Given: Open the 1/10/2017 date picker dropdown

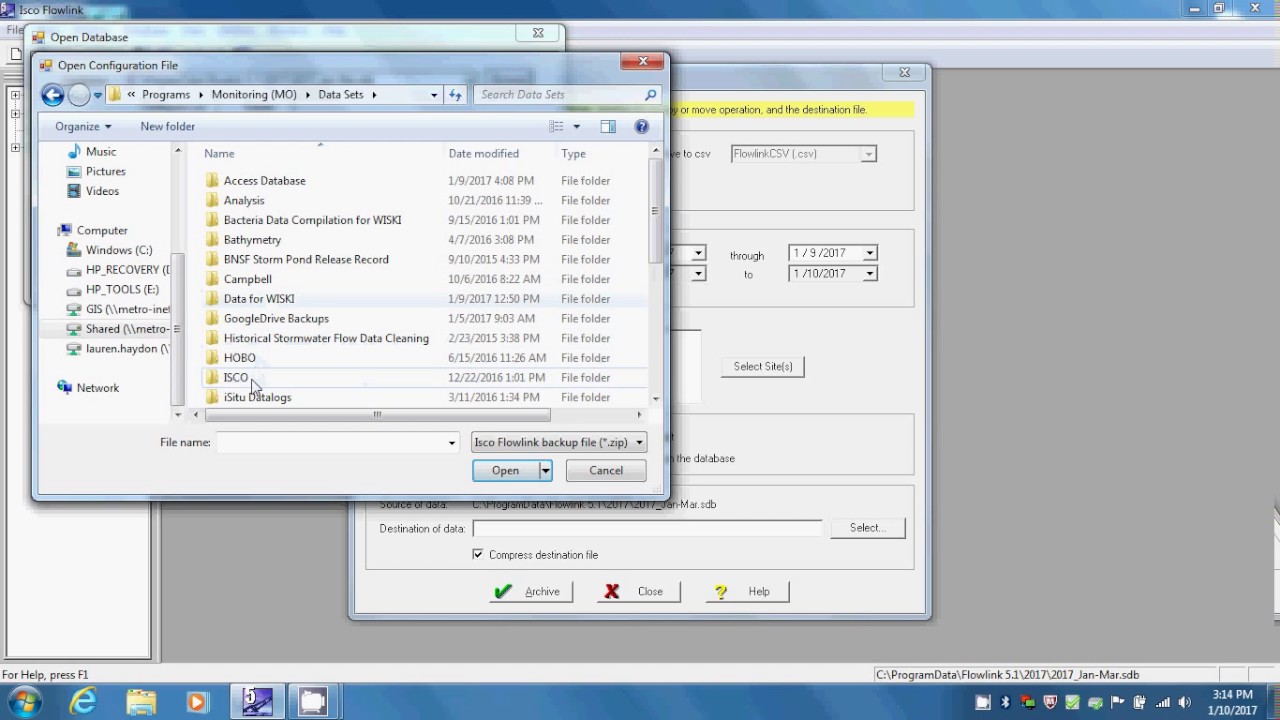Looking at the screenshot, I should pos(870,274).
